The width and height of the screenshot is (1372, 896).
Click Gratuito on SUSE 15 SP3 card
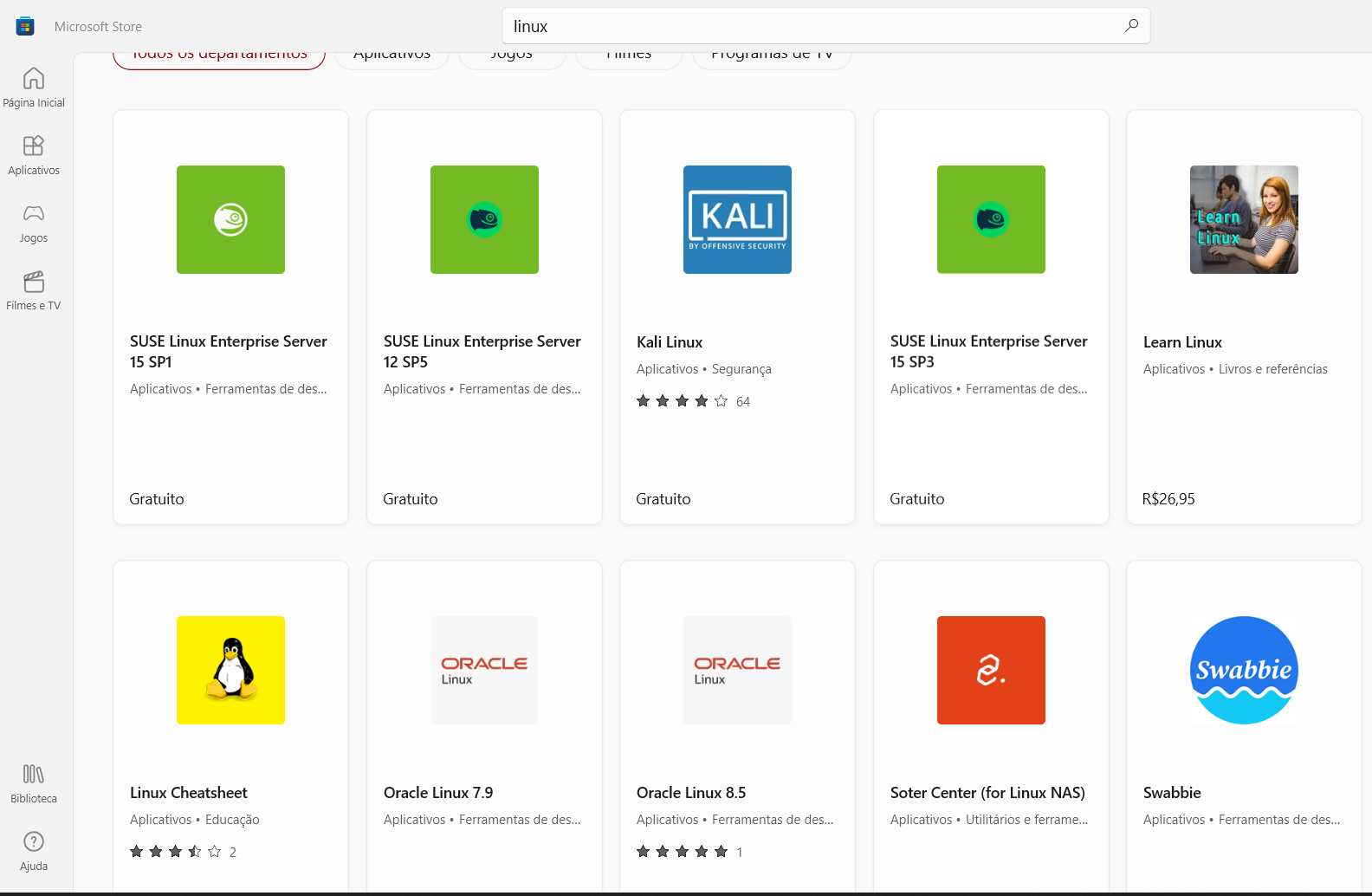click(x=917, y=499)
